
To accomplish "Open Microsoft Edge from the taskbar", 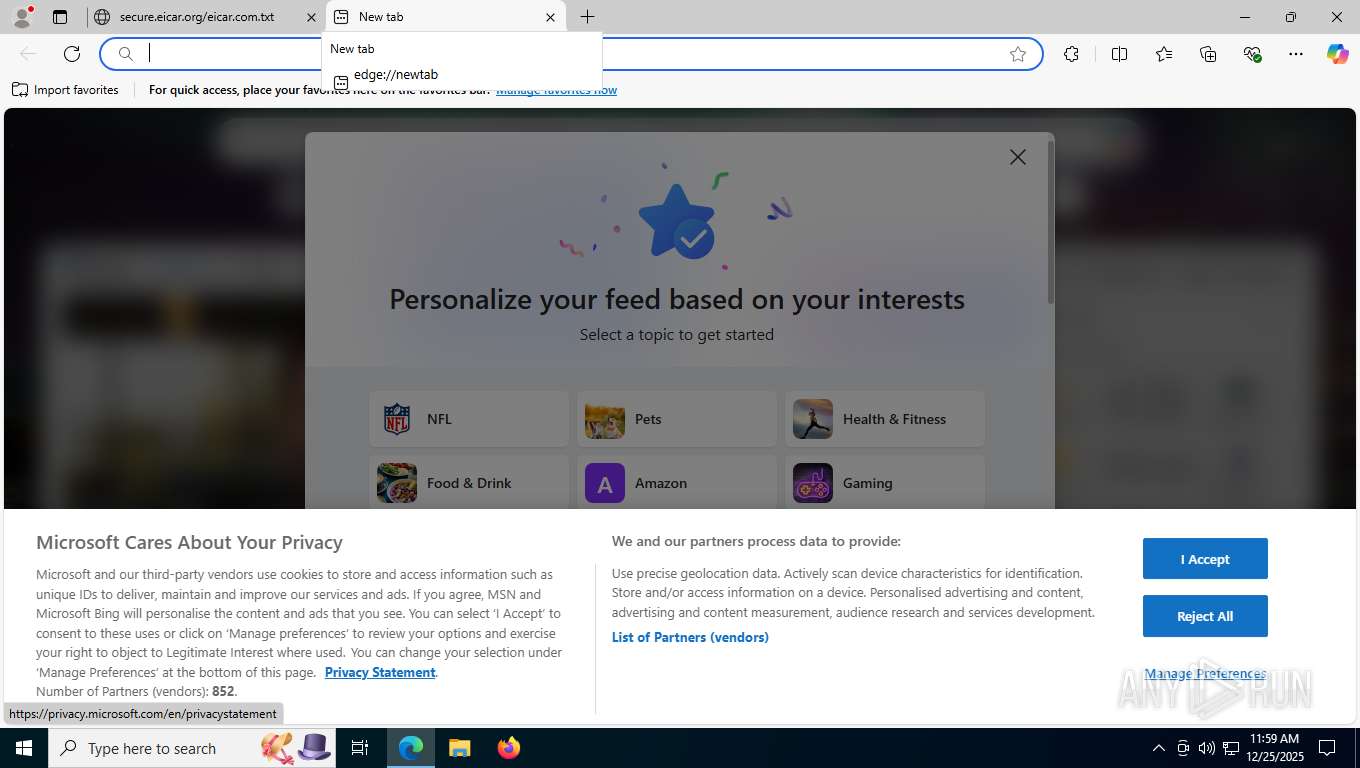I will coord(411,748).
